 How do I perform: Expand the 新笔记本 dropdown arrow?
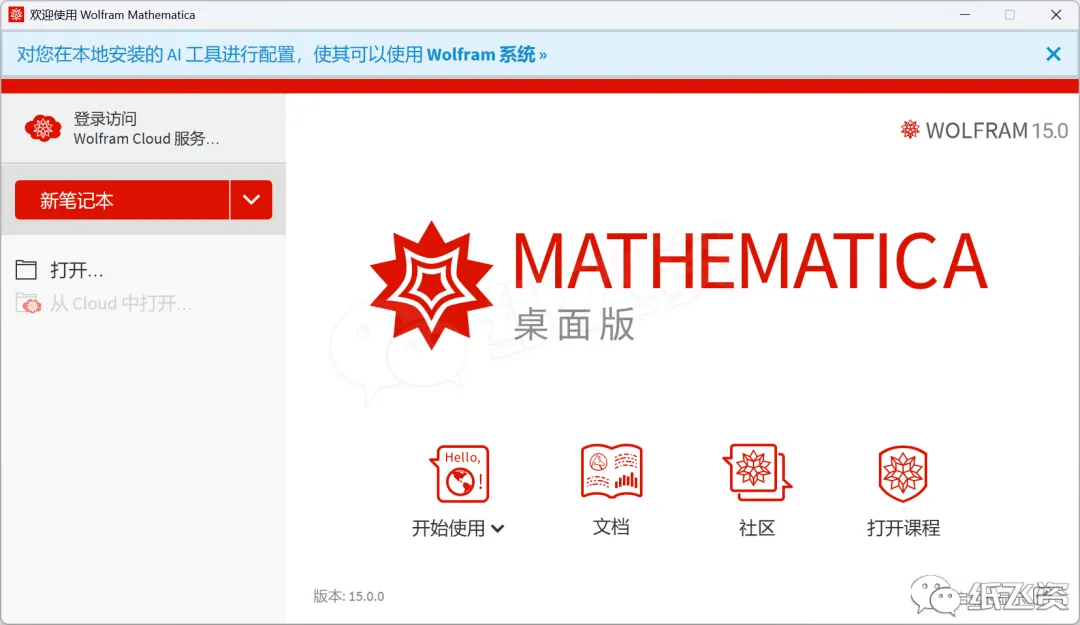pyautogui.click(x=251, y=200)
